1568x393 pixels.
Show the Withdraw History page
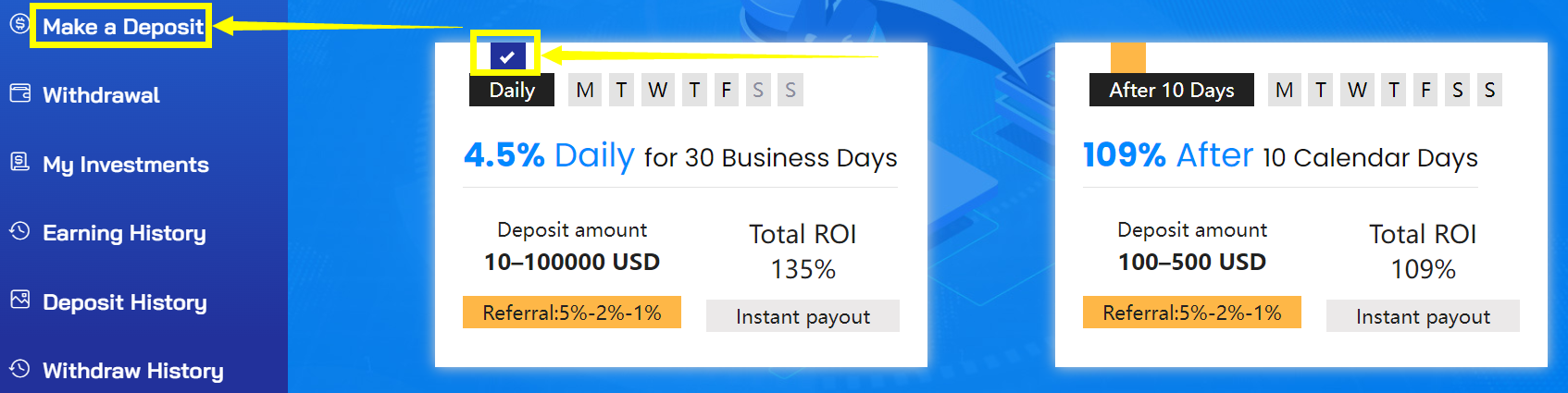point(133,371)
